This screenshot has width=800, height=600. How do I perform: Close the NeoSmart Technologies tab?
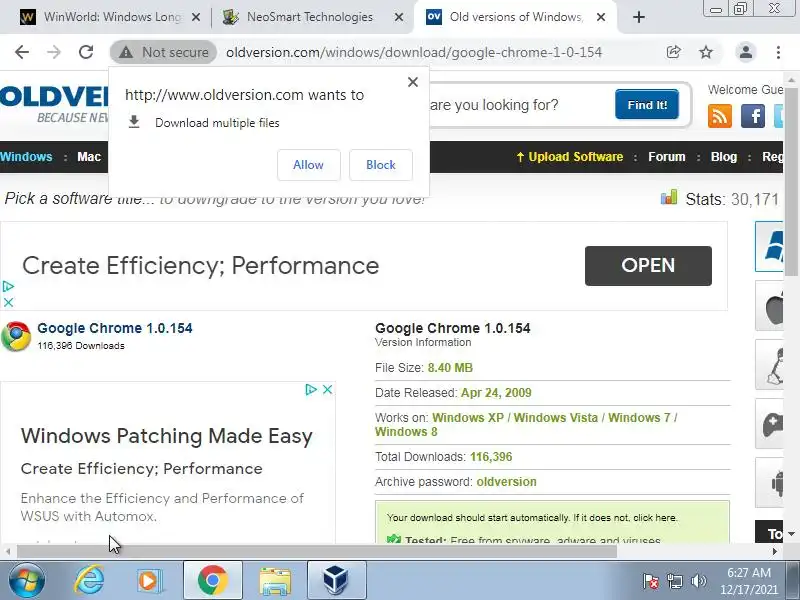(x=399, y=17)
